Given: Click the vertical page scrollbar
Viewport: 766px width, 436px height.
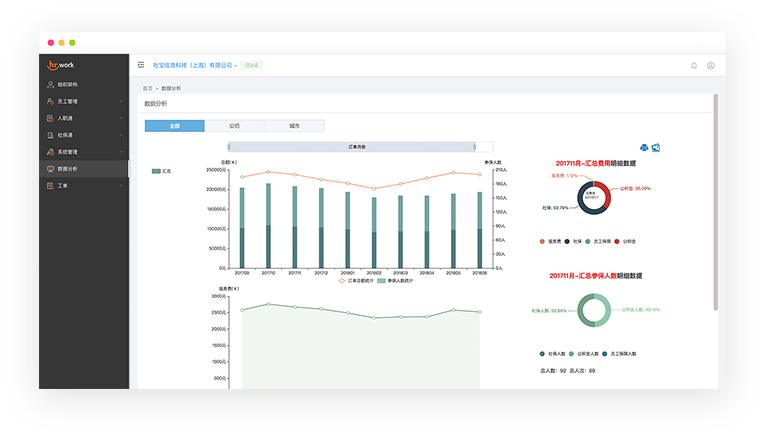Looking at the screenshot, I should pyautogui.click(x=715, y=200).
